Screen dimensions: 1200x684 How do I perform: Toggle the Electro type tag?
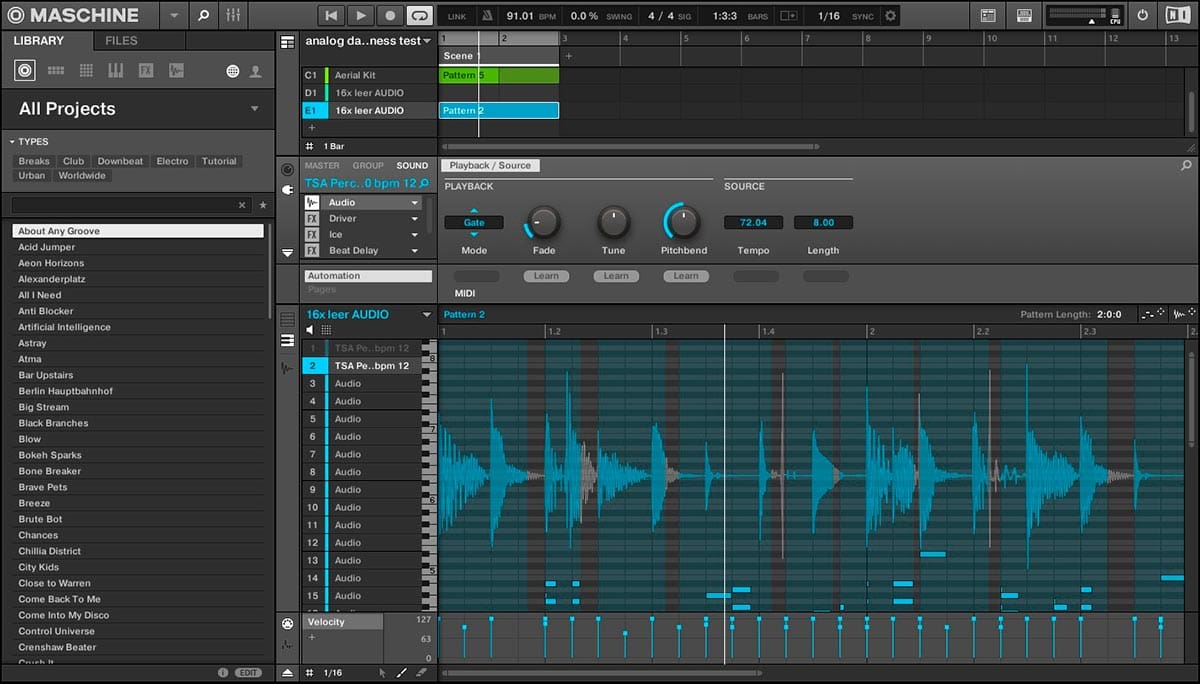click(x=172, y=161)
